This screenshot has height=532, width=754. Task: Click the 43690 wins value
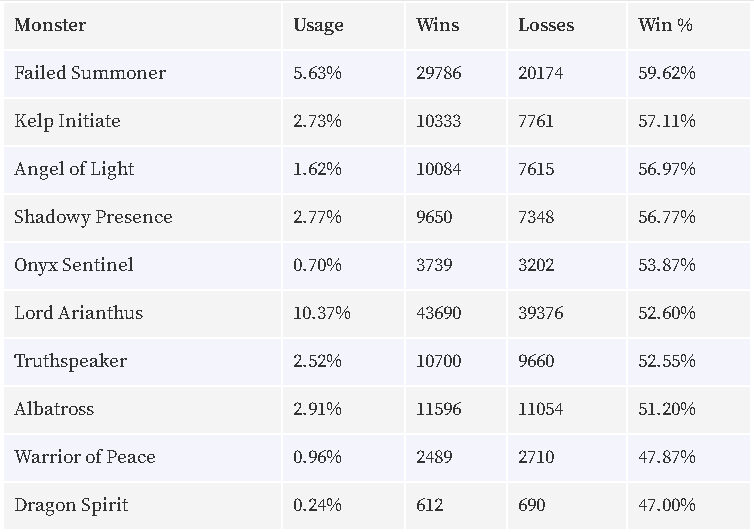click(439, 313)
